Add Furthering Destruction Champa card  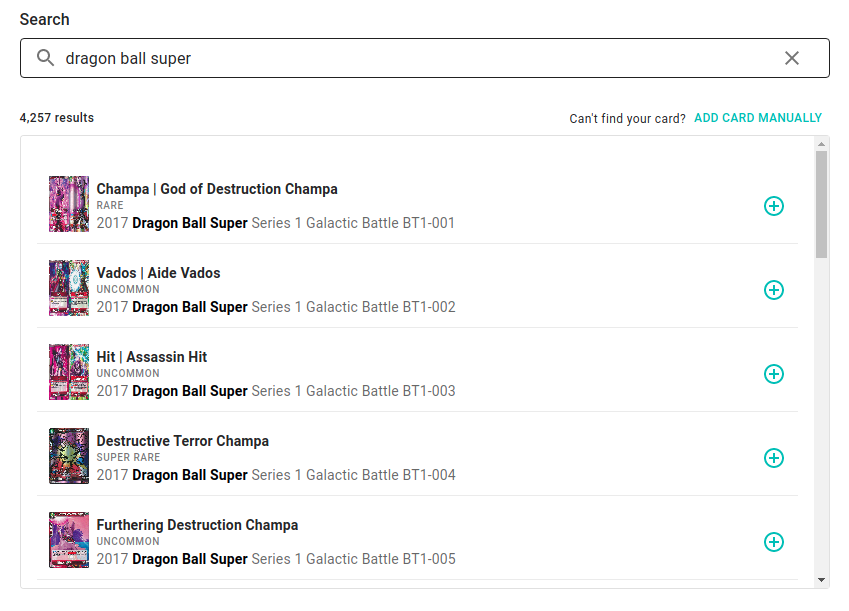coord(773,542)
